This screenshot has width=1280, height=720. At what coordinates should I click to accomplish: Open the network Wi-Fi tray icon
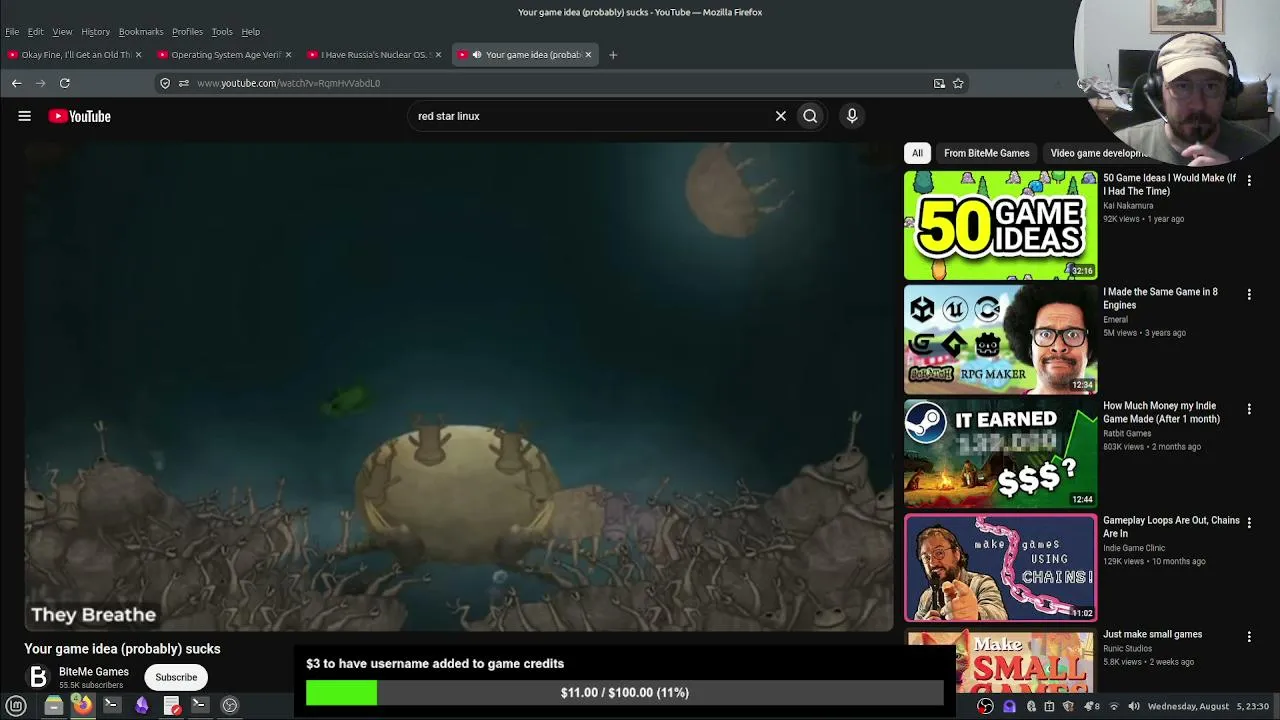tap(1114, 706)
